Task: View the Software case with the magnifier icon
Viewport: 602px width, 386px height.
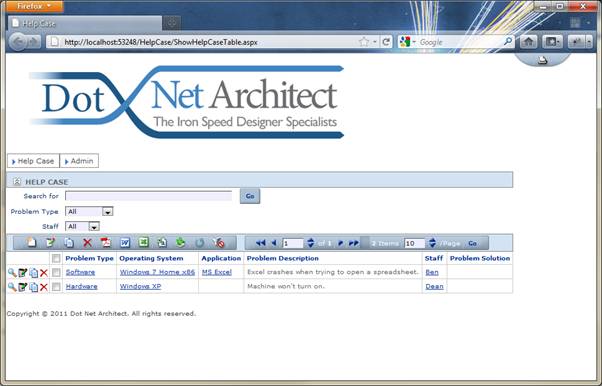Action: click(x=12, y=273)
